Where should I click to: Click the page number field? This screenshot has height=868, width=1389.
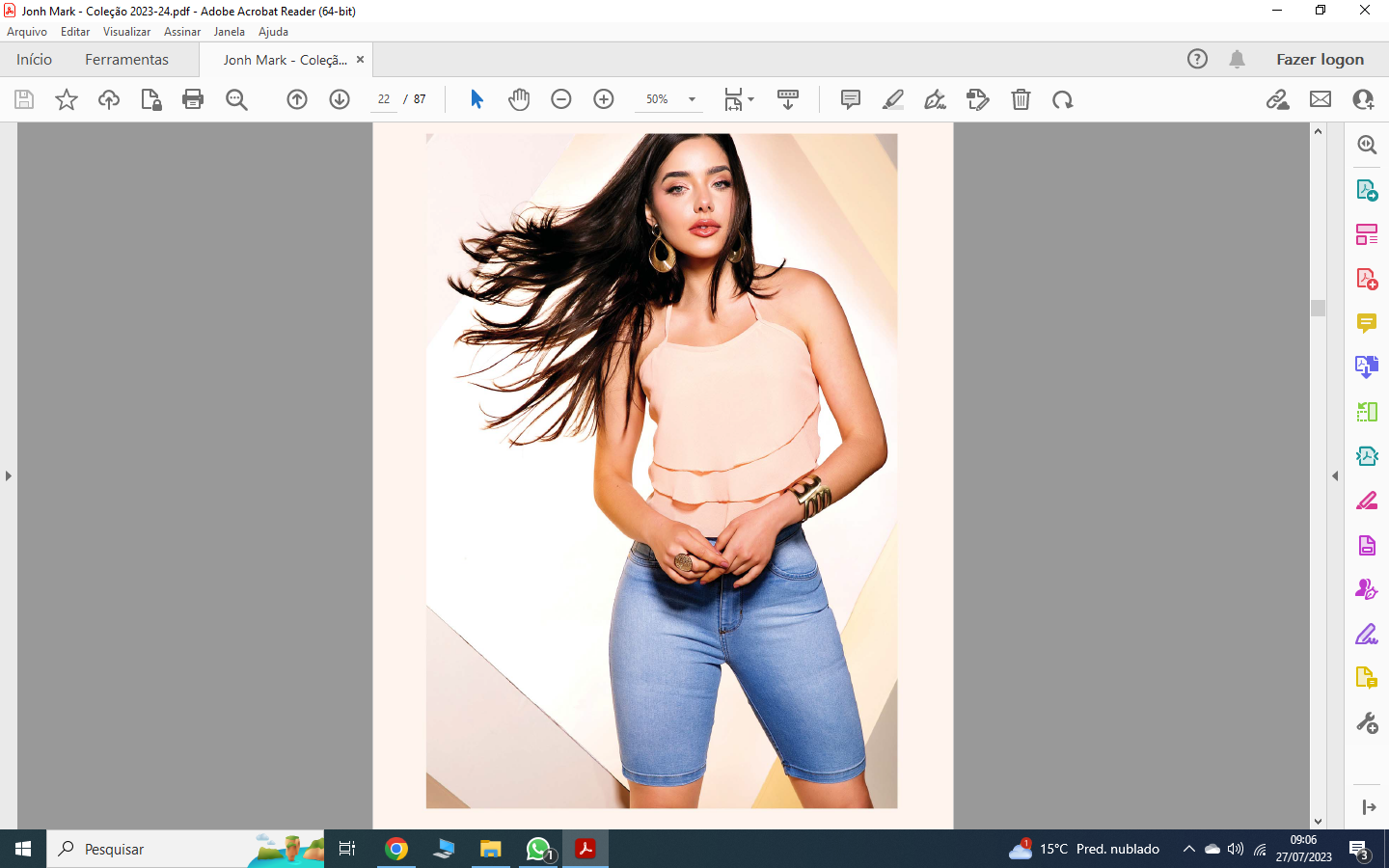[384, 99]
